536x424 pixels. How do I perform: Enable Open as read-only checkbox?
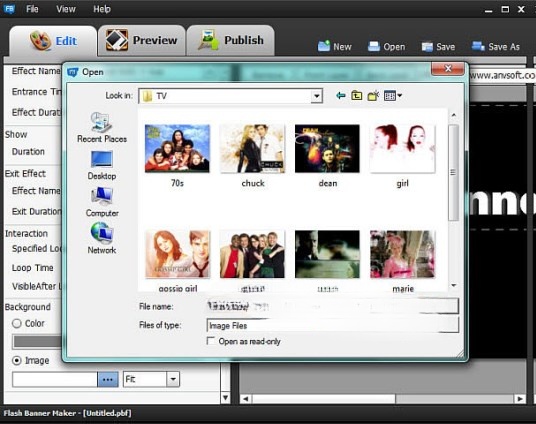point(211,341)
